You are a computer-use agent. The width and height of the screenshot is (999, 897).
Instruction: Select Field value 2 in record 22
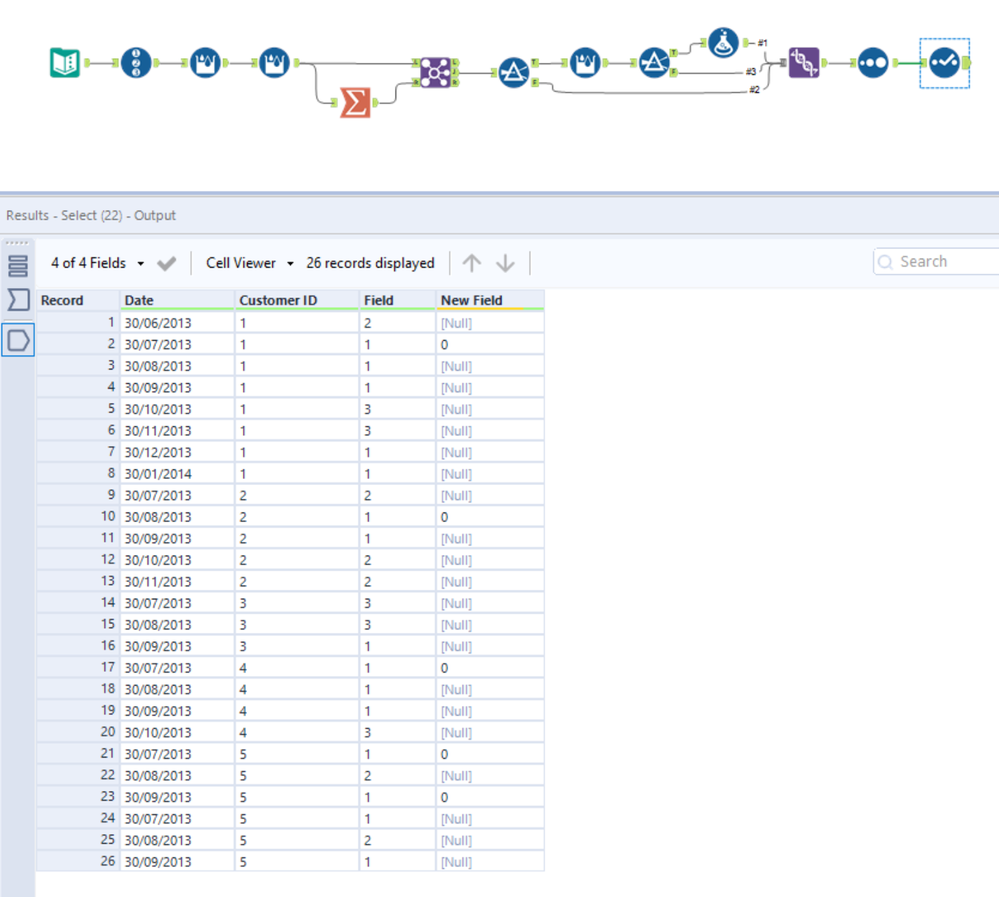tap(398, 776)
